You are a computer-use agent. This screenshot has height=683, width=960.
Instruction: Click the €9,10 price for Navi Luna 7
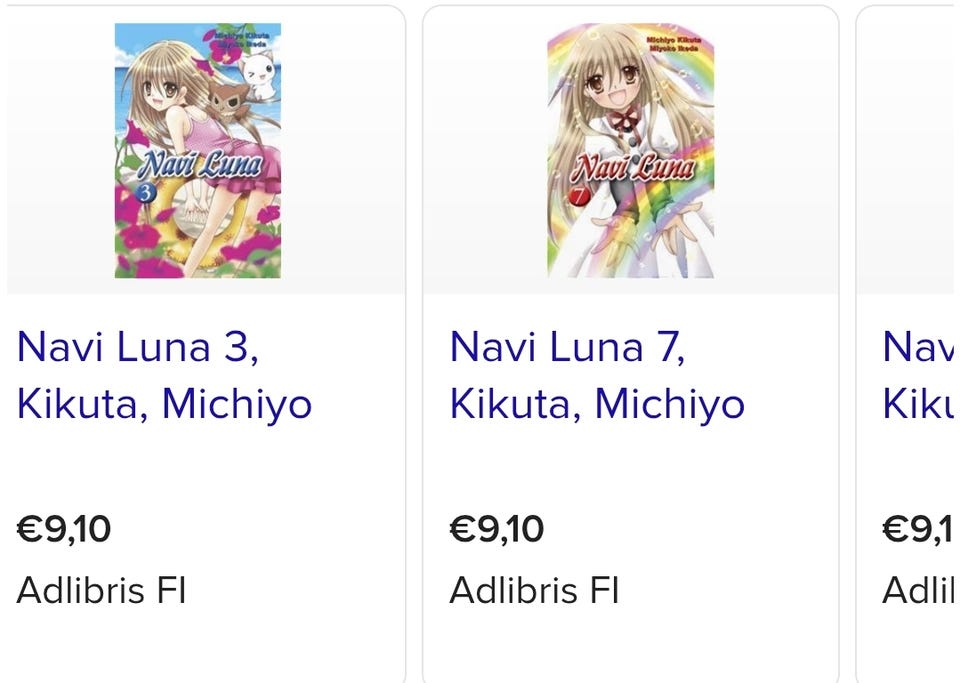click(497, 529)
